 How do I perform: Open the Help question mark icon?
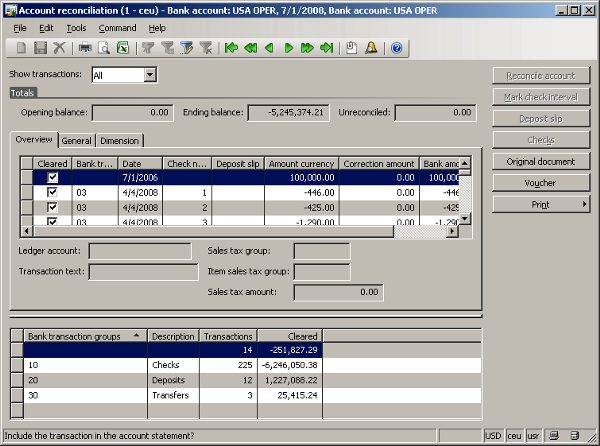[397, 48]
